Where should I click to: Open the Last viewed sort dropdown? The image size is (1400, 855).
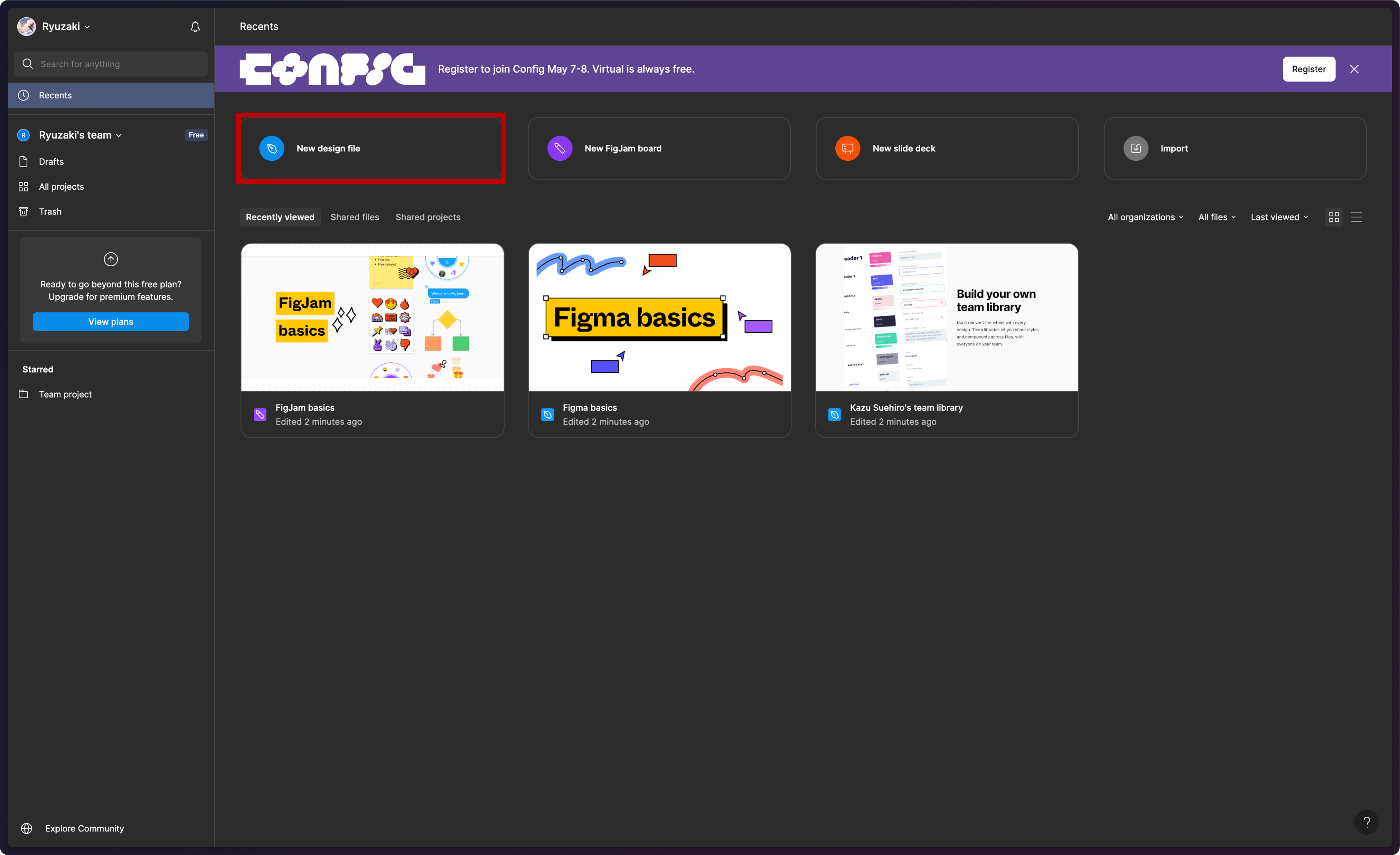(1279, 217)
